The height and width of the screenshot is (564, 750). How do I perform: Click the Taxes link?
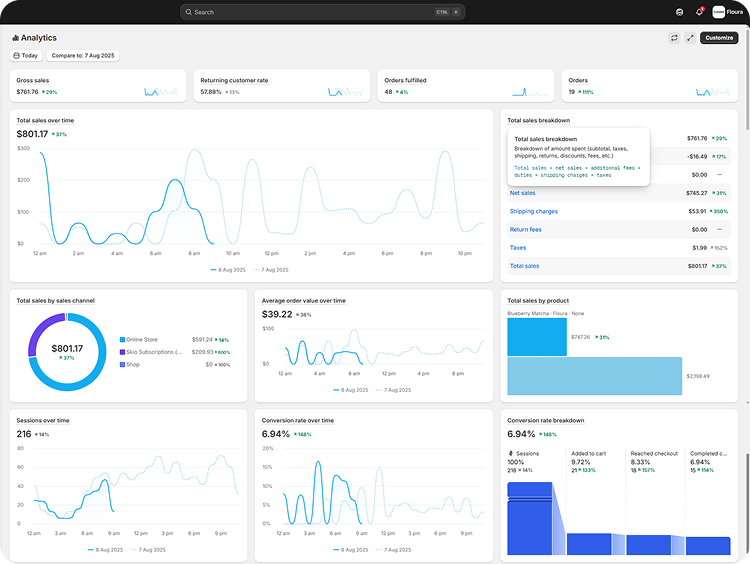518,248
